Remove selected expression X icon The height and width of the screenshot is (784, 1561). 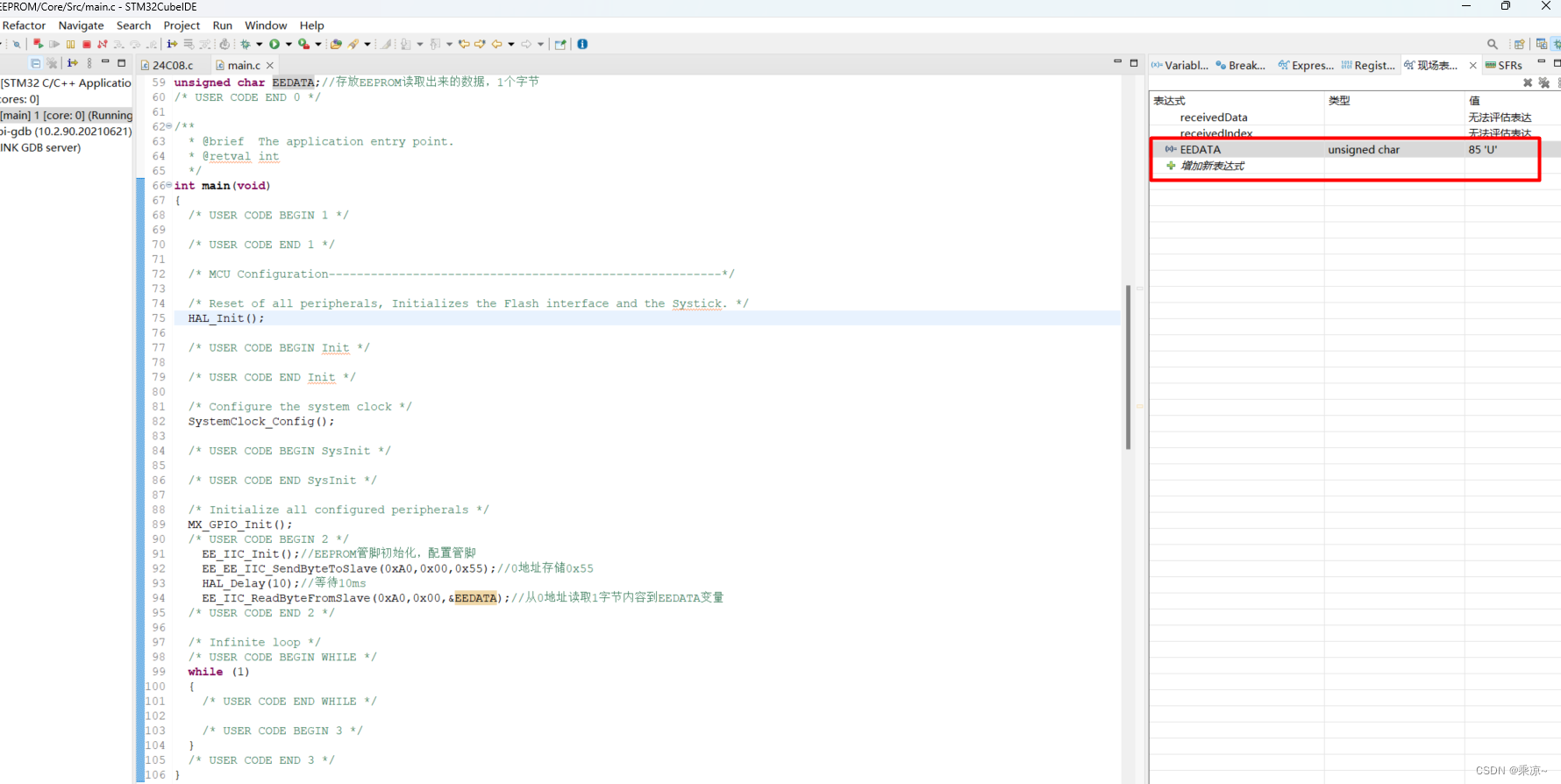(x=1528, y=82)
